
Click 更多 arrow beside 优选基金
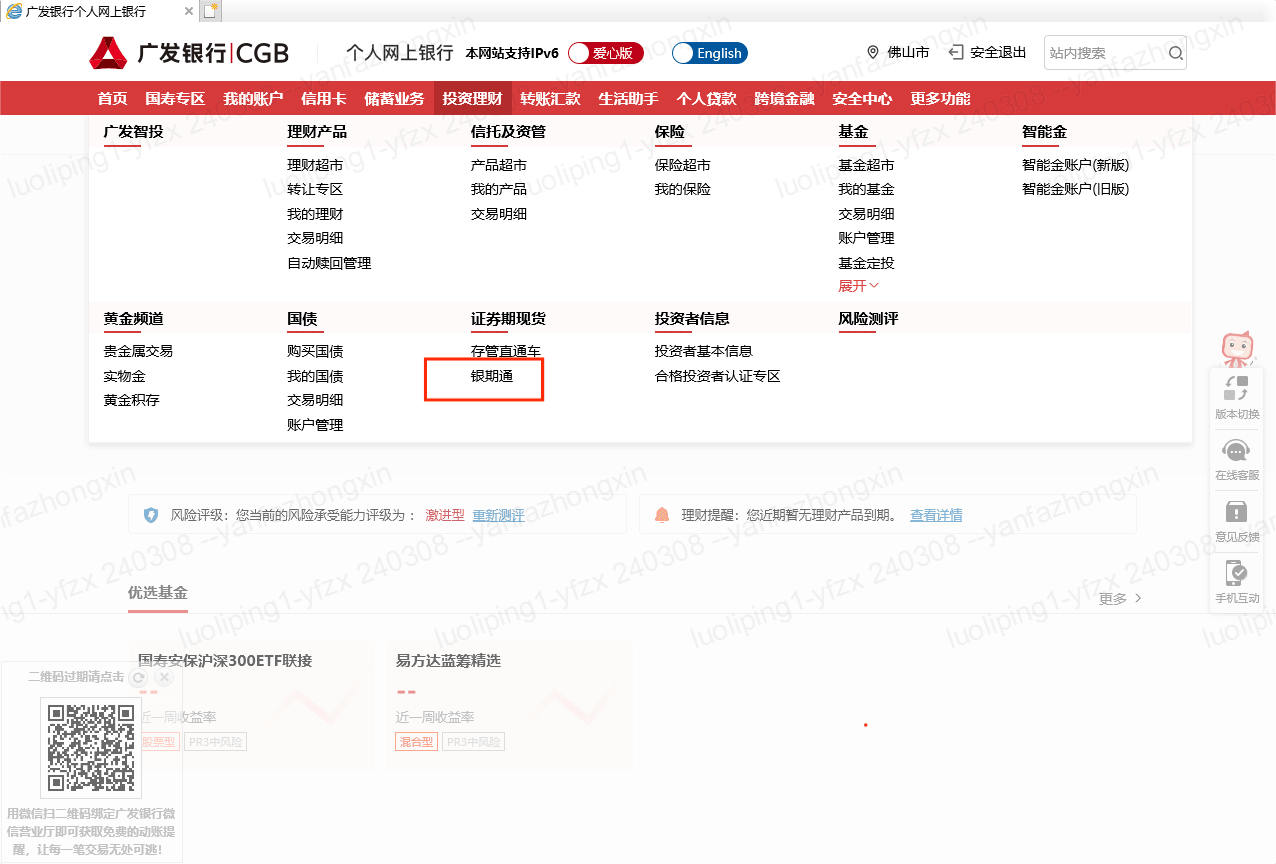[1120, 598]
